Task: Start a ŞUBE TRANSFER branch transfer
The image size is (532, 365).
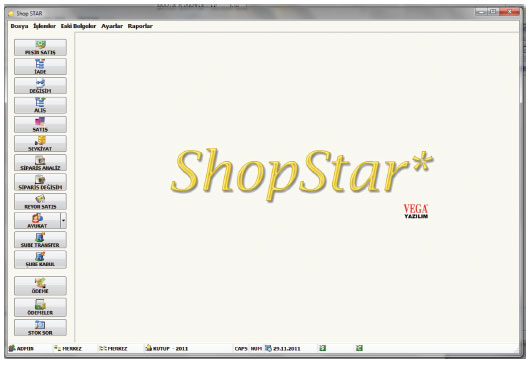Action: pos(40,240)
